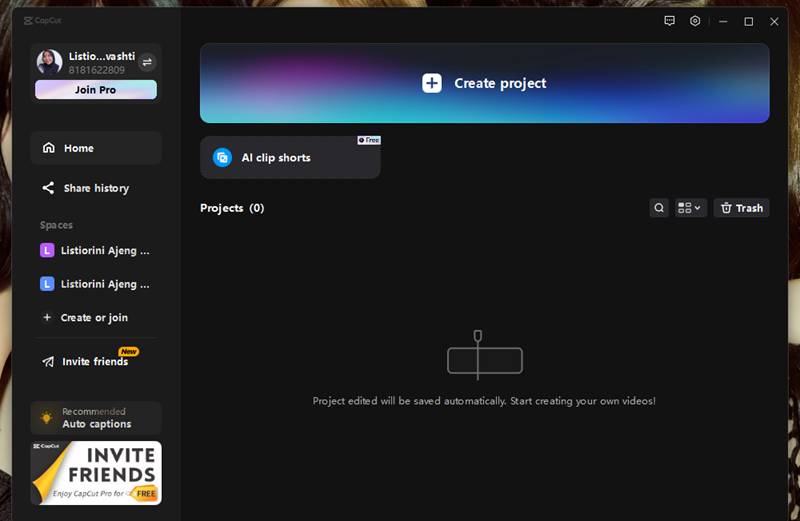Open the Trash button
Viewport: 800px width, 521px height.
click(x=741, y=208)
